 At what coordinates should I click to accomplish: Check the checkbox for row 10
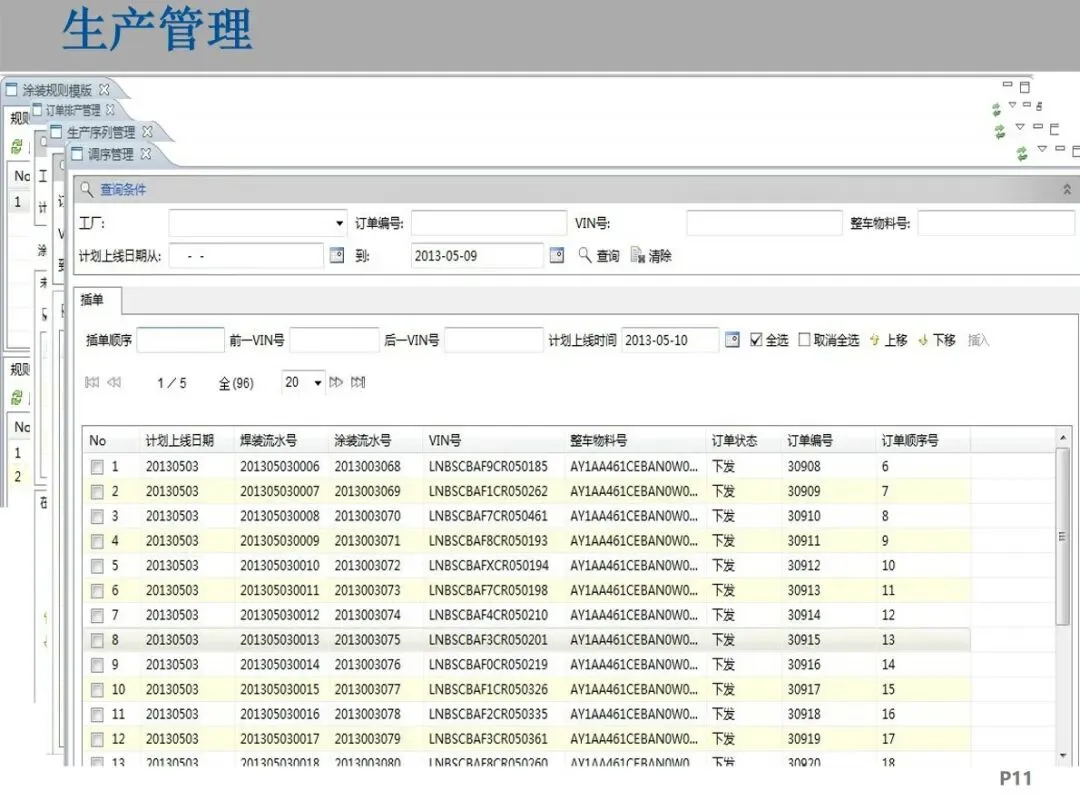(x=97, y=690)
